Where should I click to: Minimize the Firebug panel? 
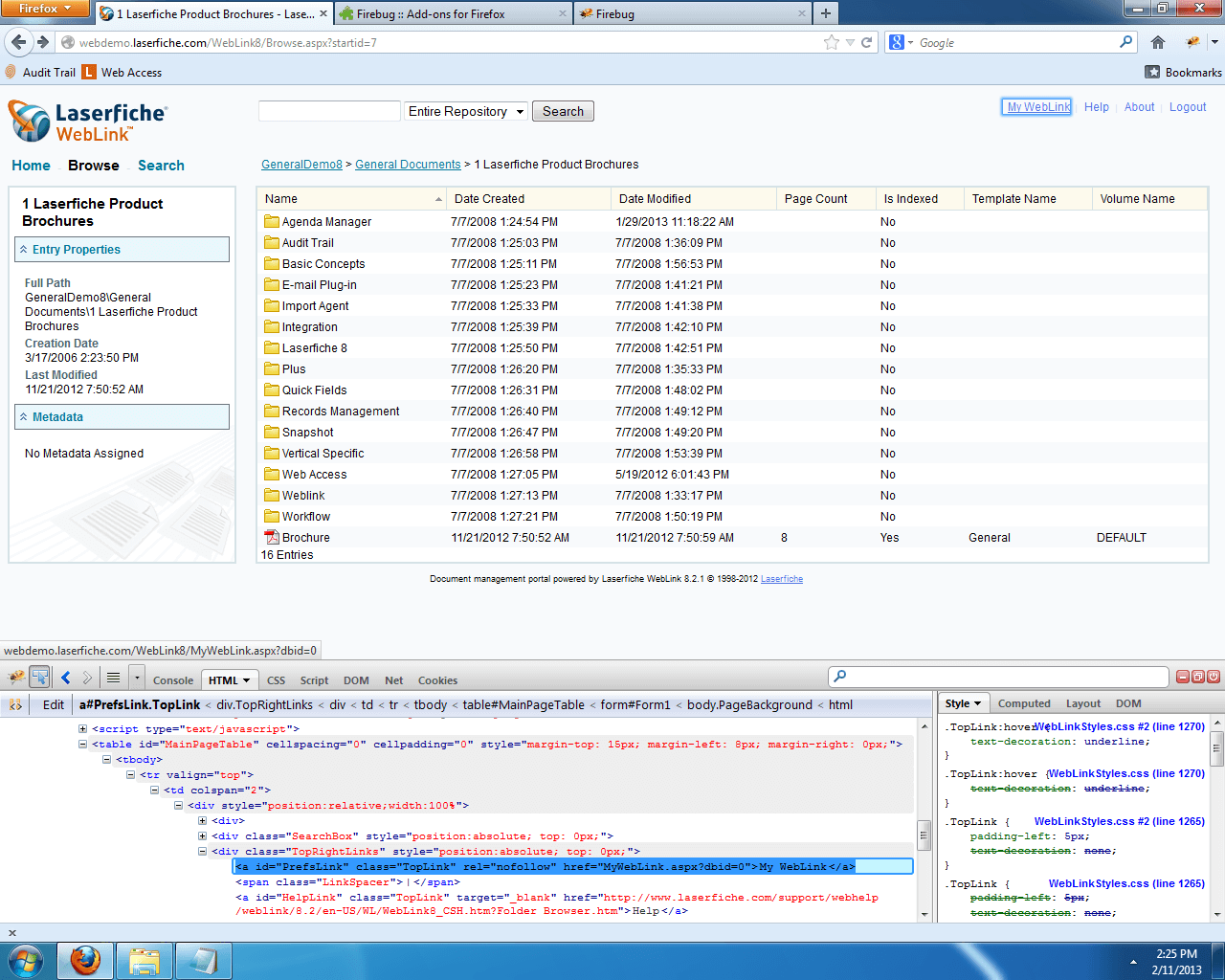coord(1183,677)
